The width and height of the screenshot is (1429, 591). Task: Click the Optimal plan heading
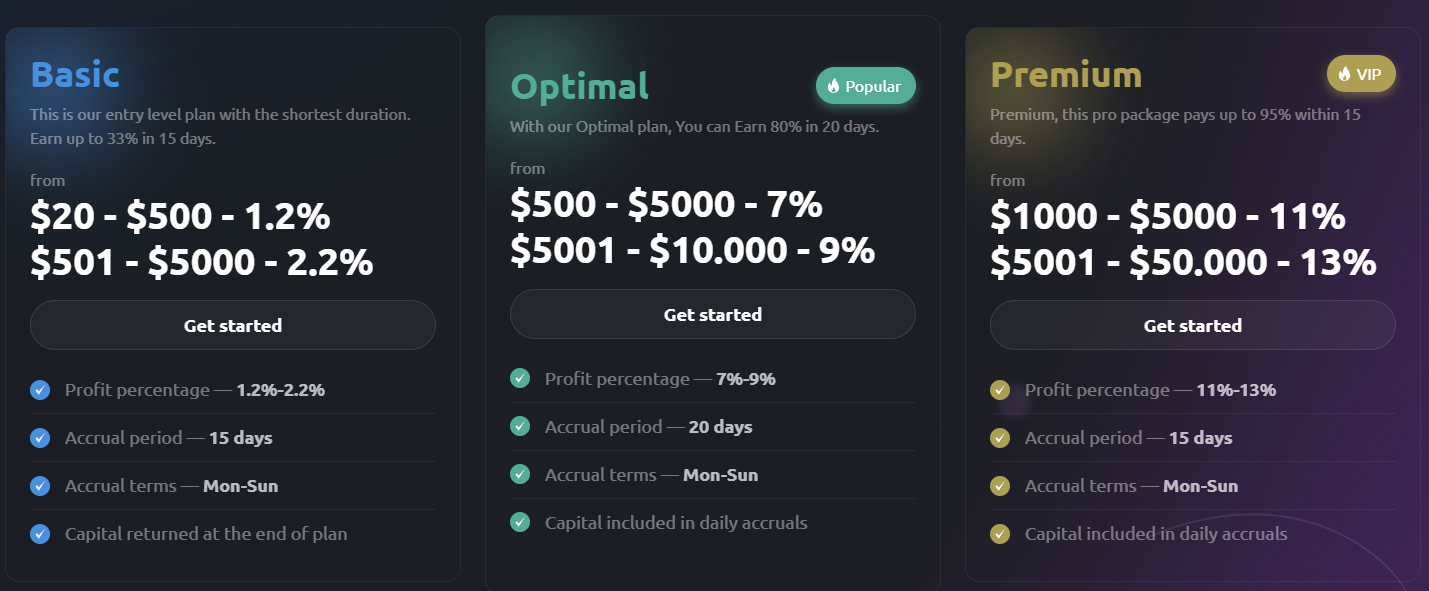coord(579,86)
